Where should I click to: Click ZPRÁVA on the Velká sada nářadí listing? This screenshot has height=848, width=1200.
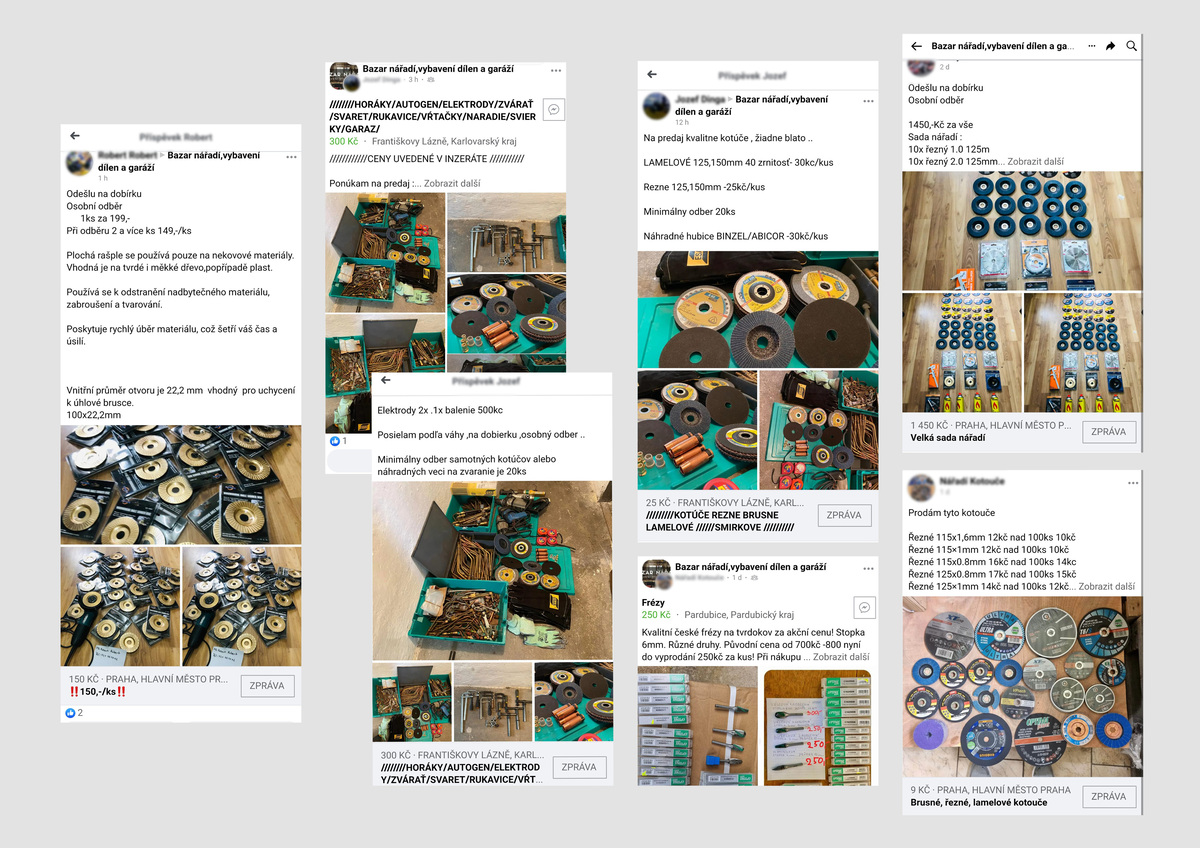pyautogui.click(x=1109, y=432)
